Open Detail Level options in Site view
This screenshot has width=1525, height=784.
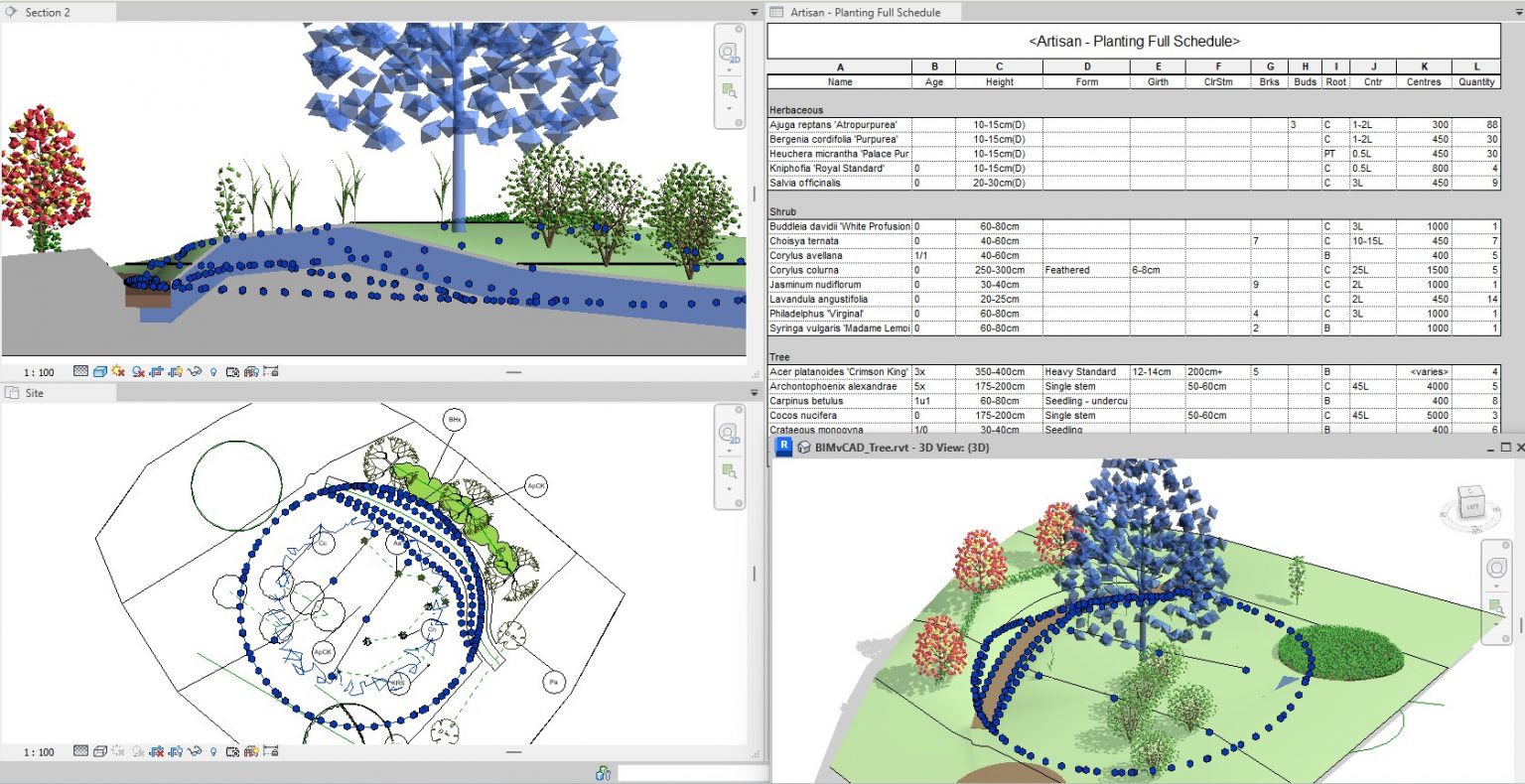pos(80,750)
